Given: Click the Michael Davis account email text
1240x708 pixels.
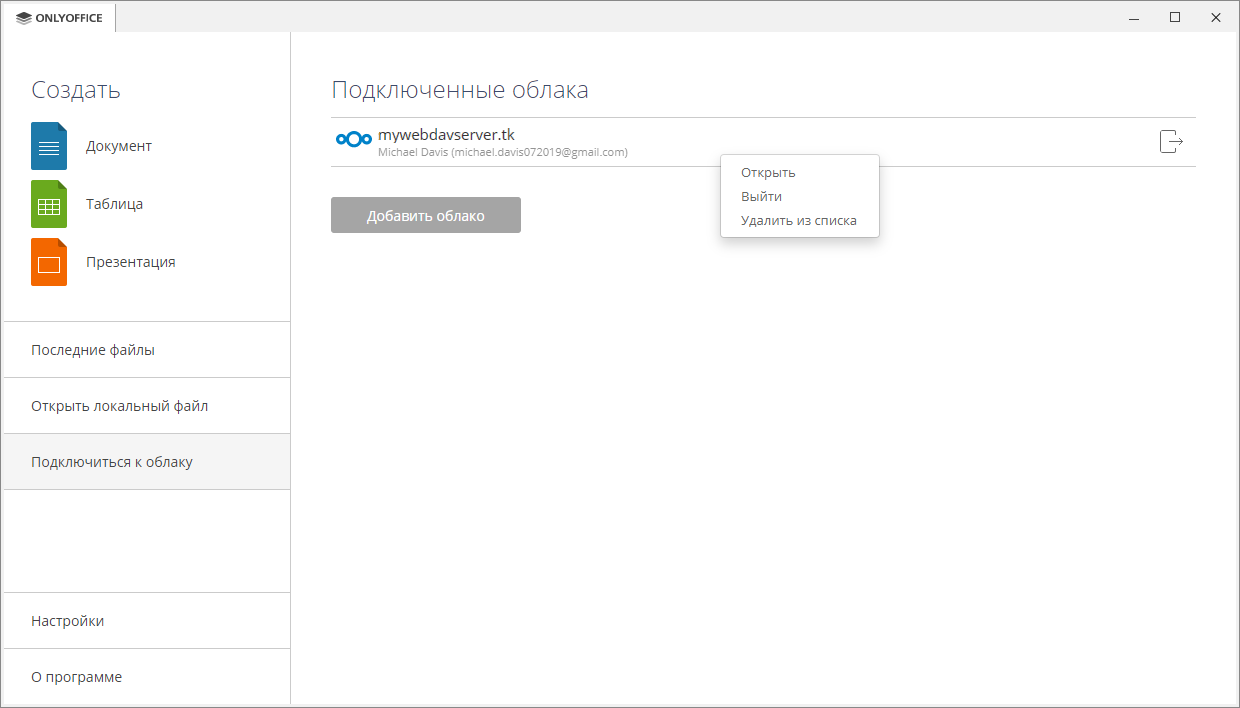Looking at the screenshot, I should 503,152.
